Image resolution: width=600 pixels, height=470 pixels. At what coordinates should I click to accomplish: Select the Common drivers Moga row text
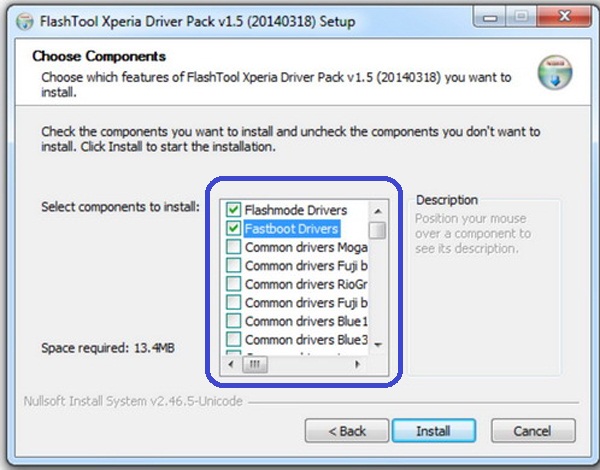pyautogui.click(x=306, y=247)
